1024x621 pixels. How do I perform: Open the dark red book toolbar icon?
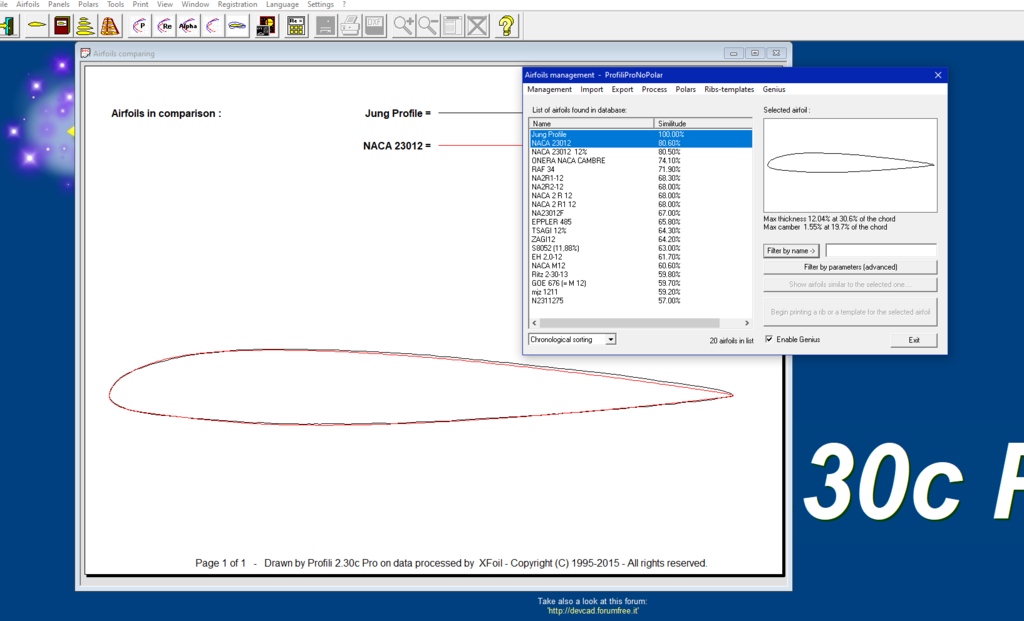coord(62,26)
